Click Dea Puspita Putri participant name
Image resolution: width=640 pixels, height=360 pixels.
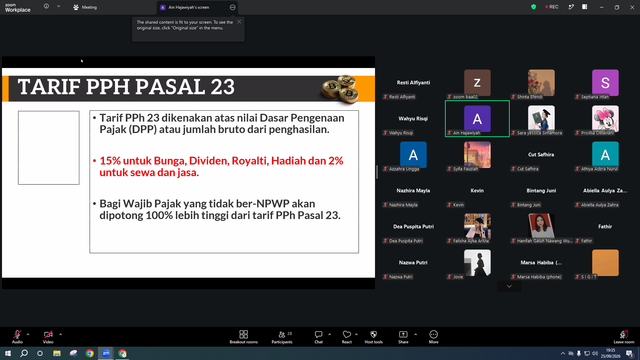[x=413, y=227]
